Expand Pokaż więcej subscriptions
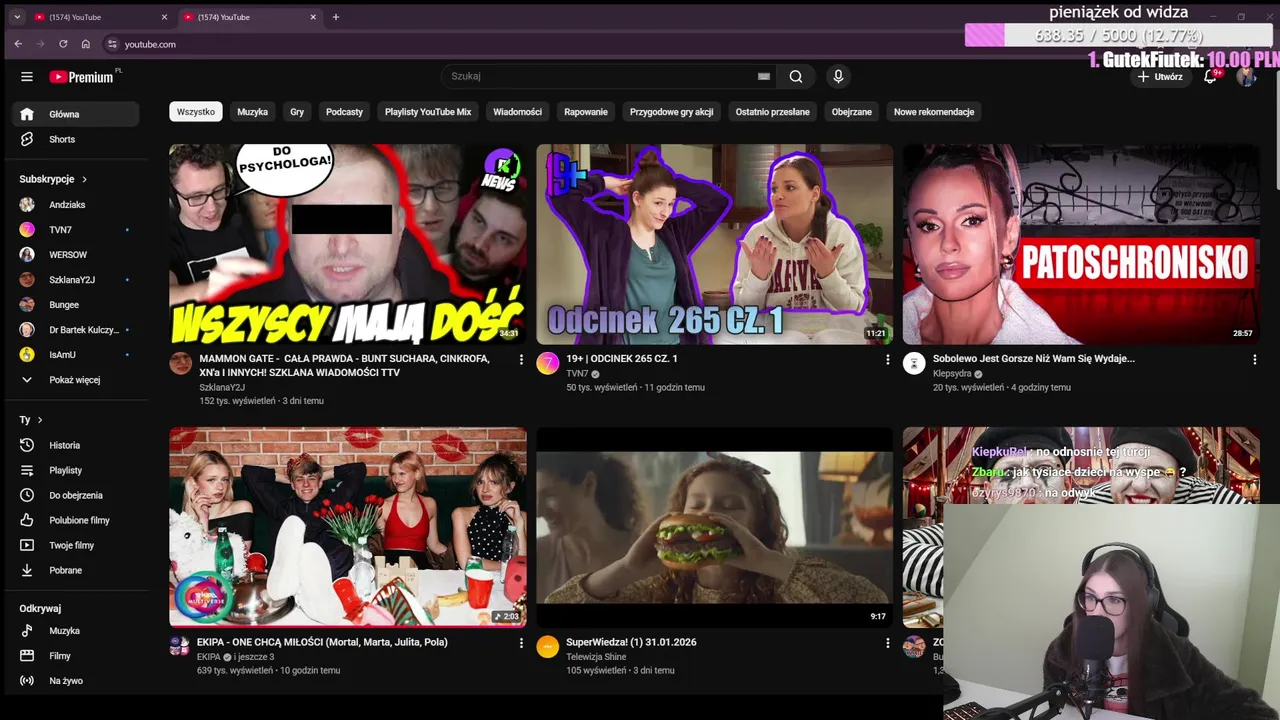Viewport: 1280px width, 720px height. [x=76, y=380]
